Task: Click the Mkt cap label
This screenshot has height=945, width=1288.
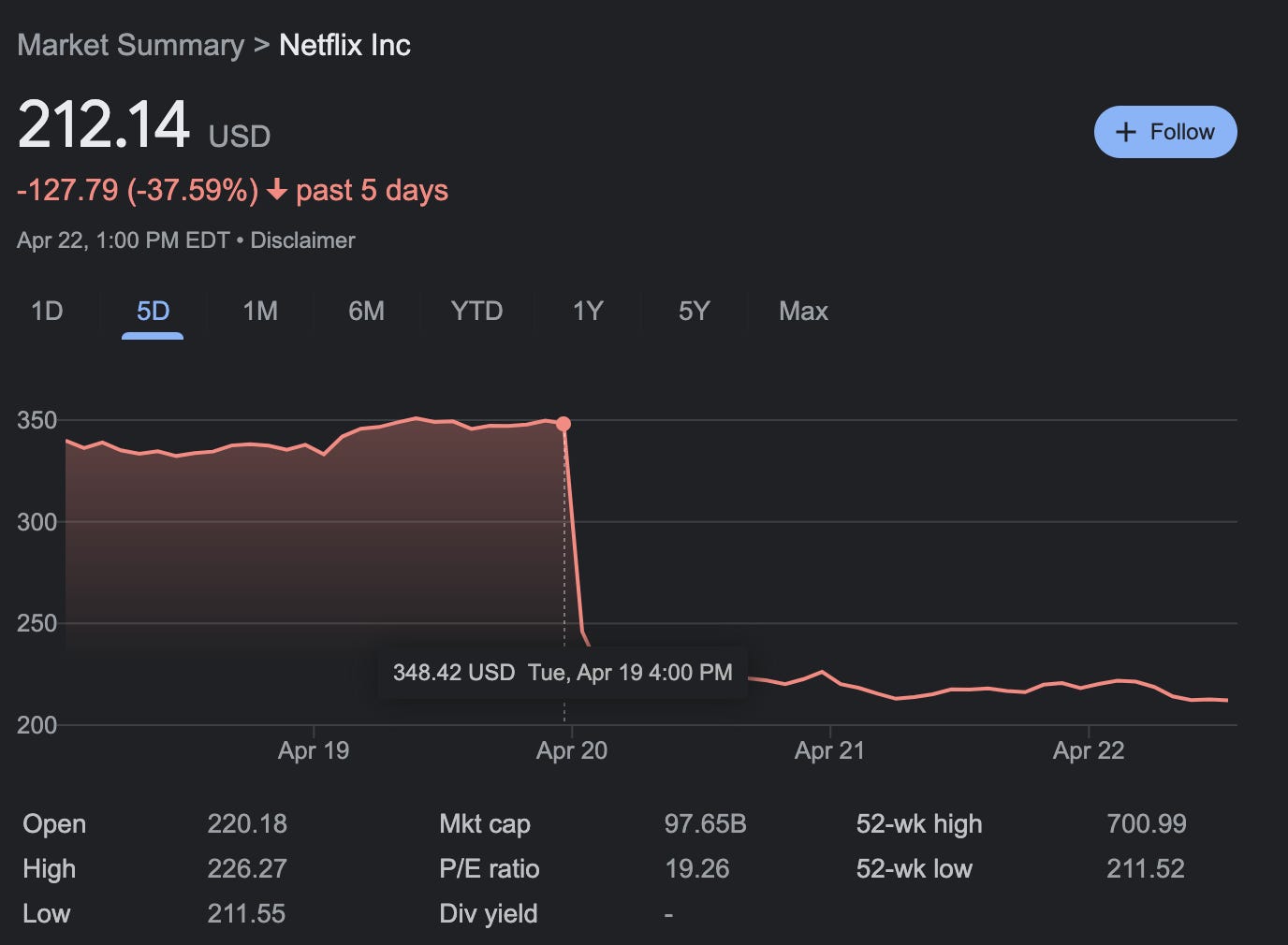Action: [485, 824]
